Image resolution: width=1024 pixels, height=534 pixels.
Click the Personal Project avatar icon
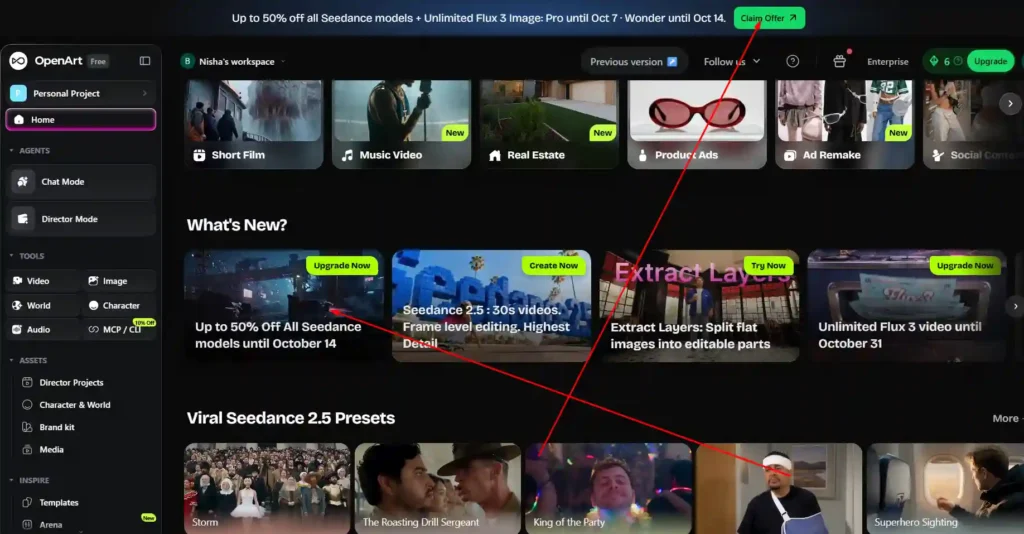[x=18, y=93]
